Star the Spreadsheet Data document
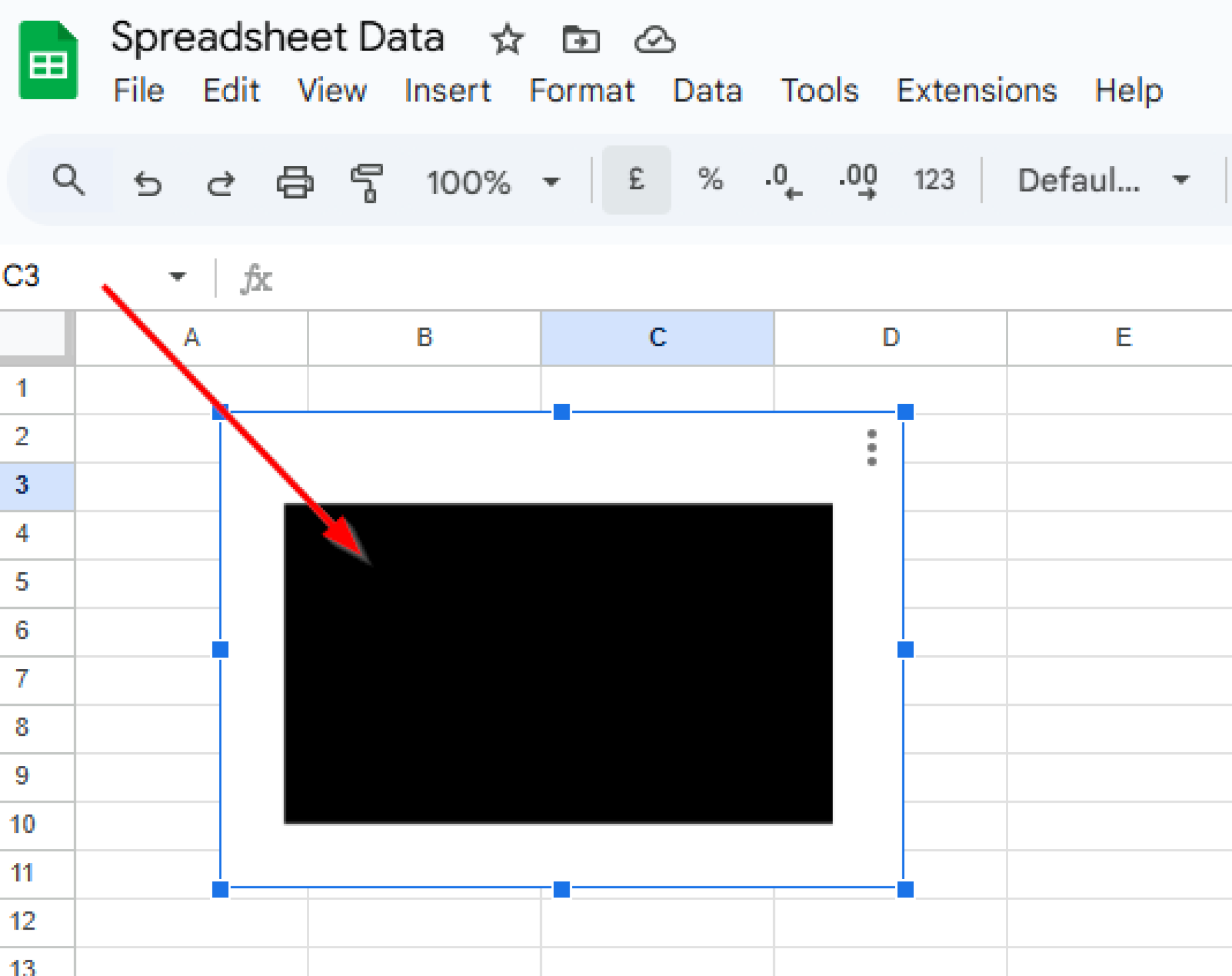The image size is (1232, 976). point(507,39)
